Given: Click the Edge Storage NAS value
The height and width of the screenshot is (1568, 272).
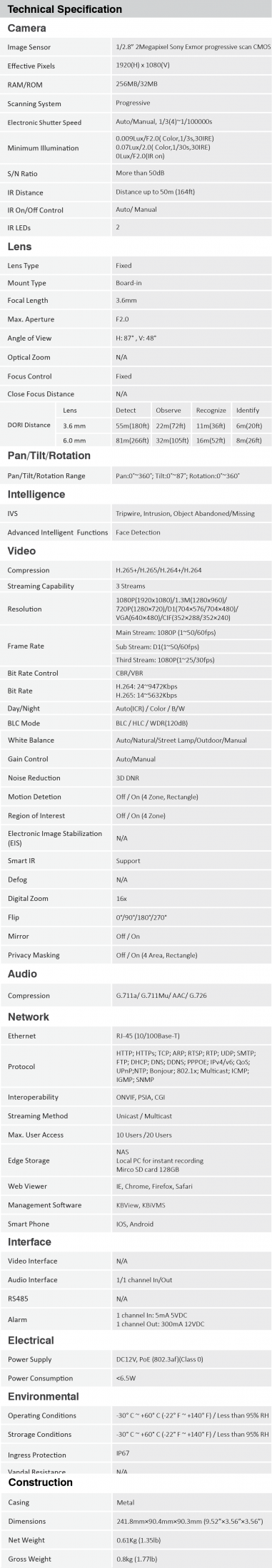Looking at the screenshot, I should tap(122, 1150).
